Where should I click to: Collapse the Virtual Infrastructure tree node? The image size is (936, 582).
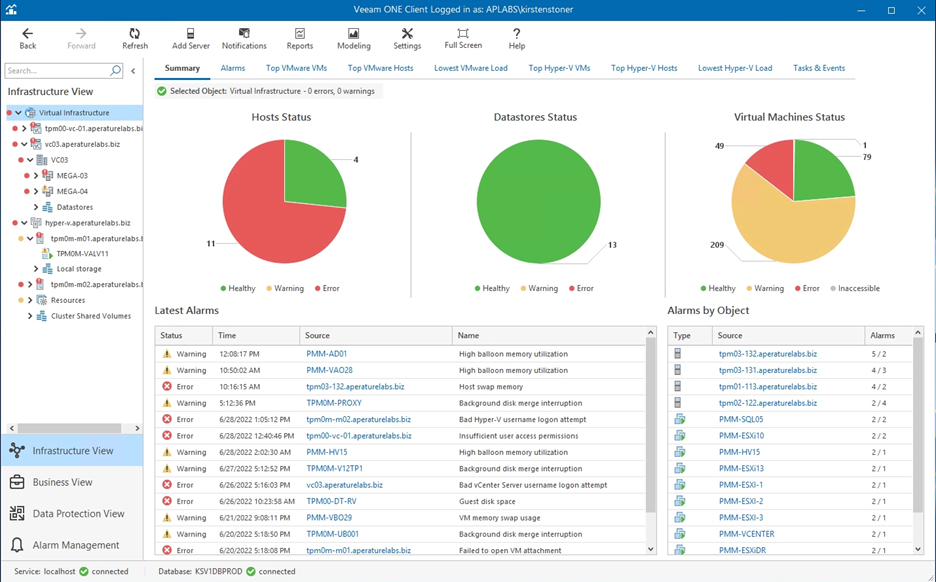point(19,112)
